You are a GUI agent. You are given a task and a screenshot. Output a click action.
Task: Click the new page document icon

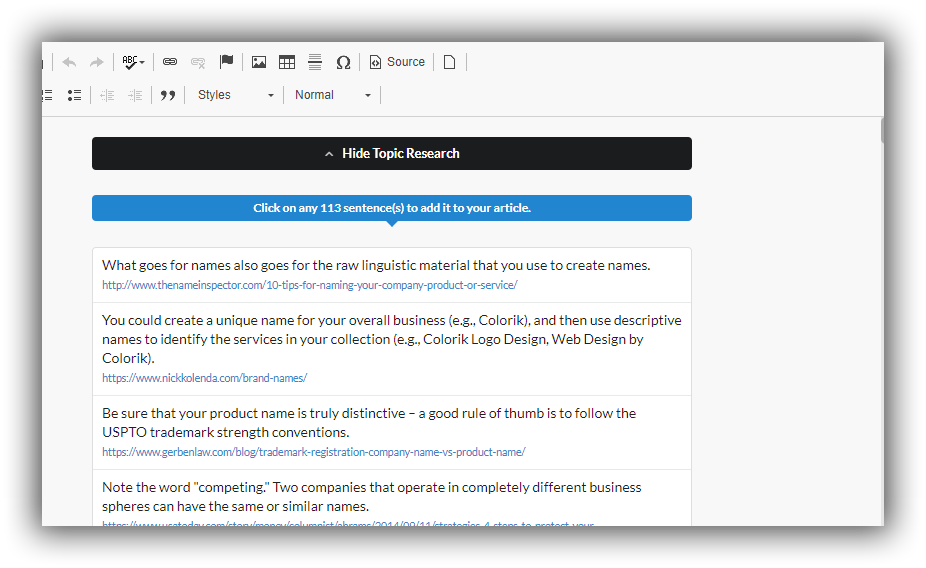click(449, 62)
